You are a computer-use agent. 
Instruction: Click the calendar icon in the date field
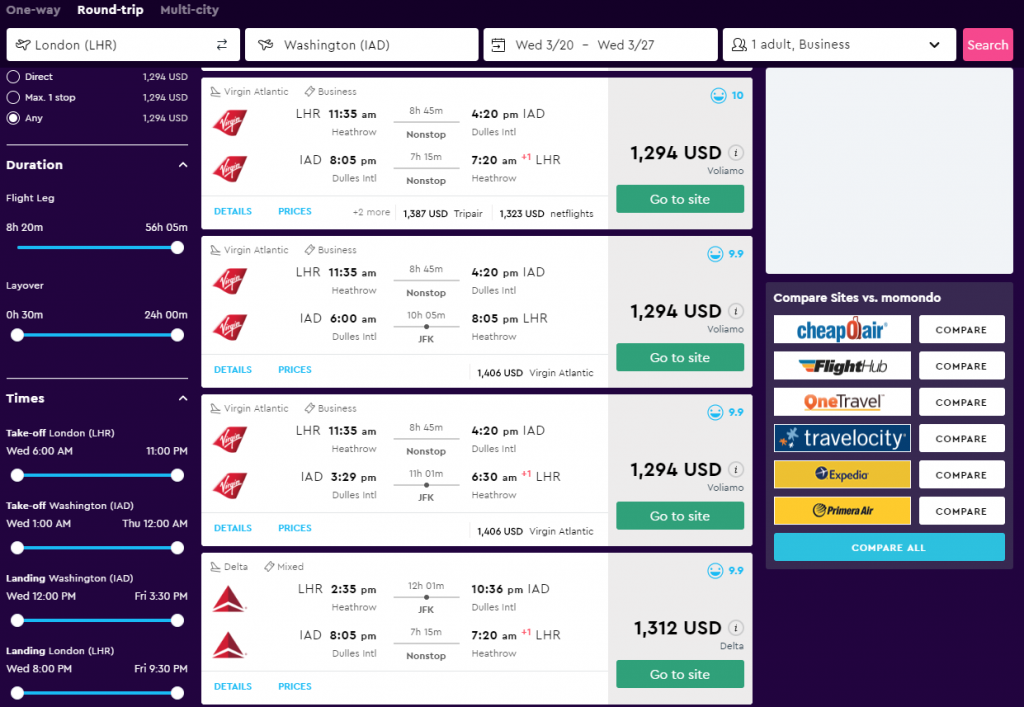(498, 45)
